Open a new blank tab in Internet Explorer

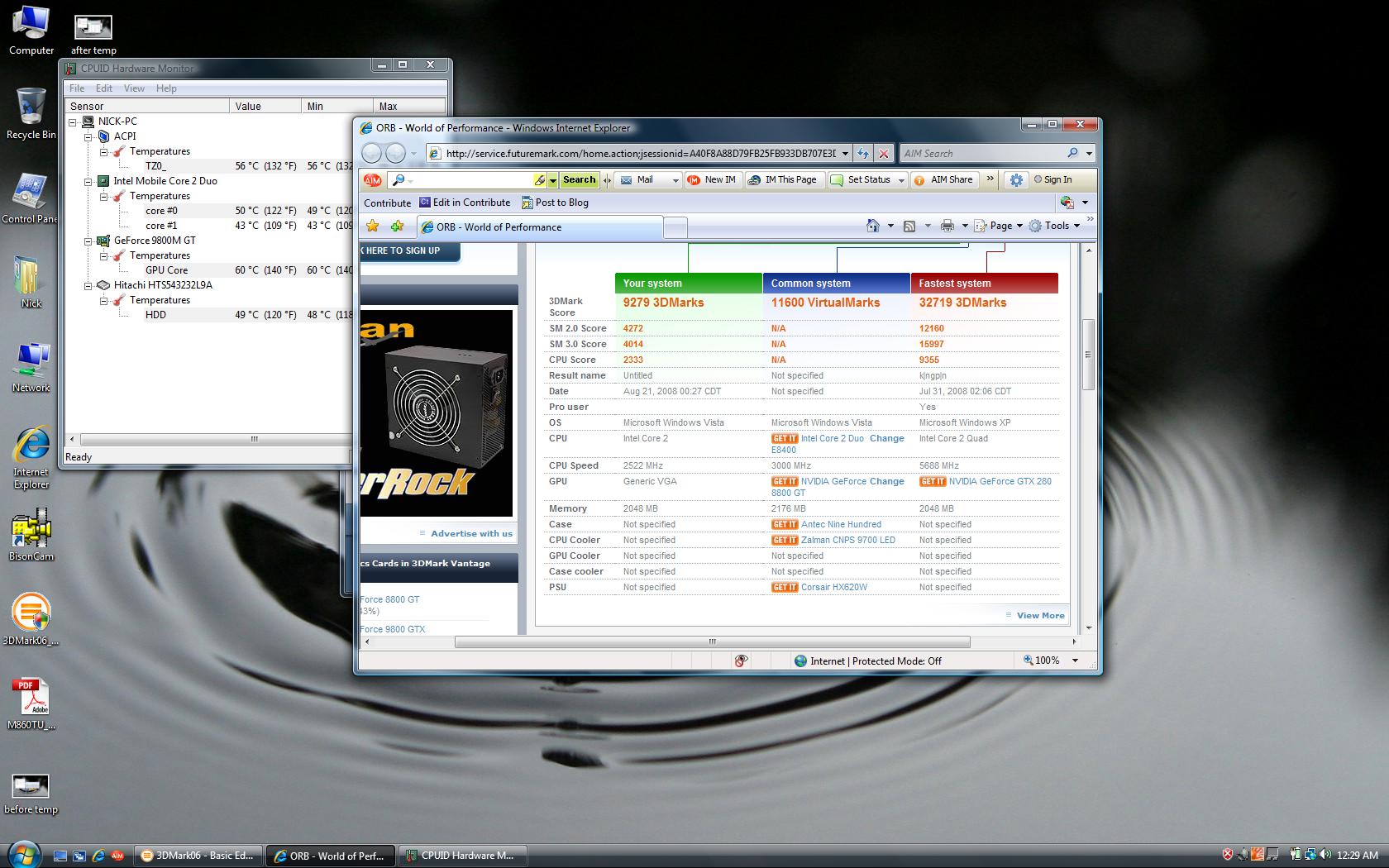(x=675, y=227)
